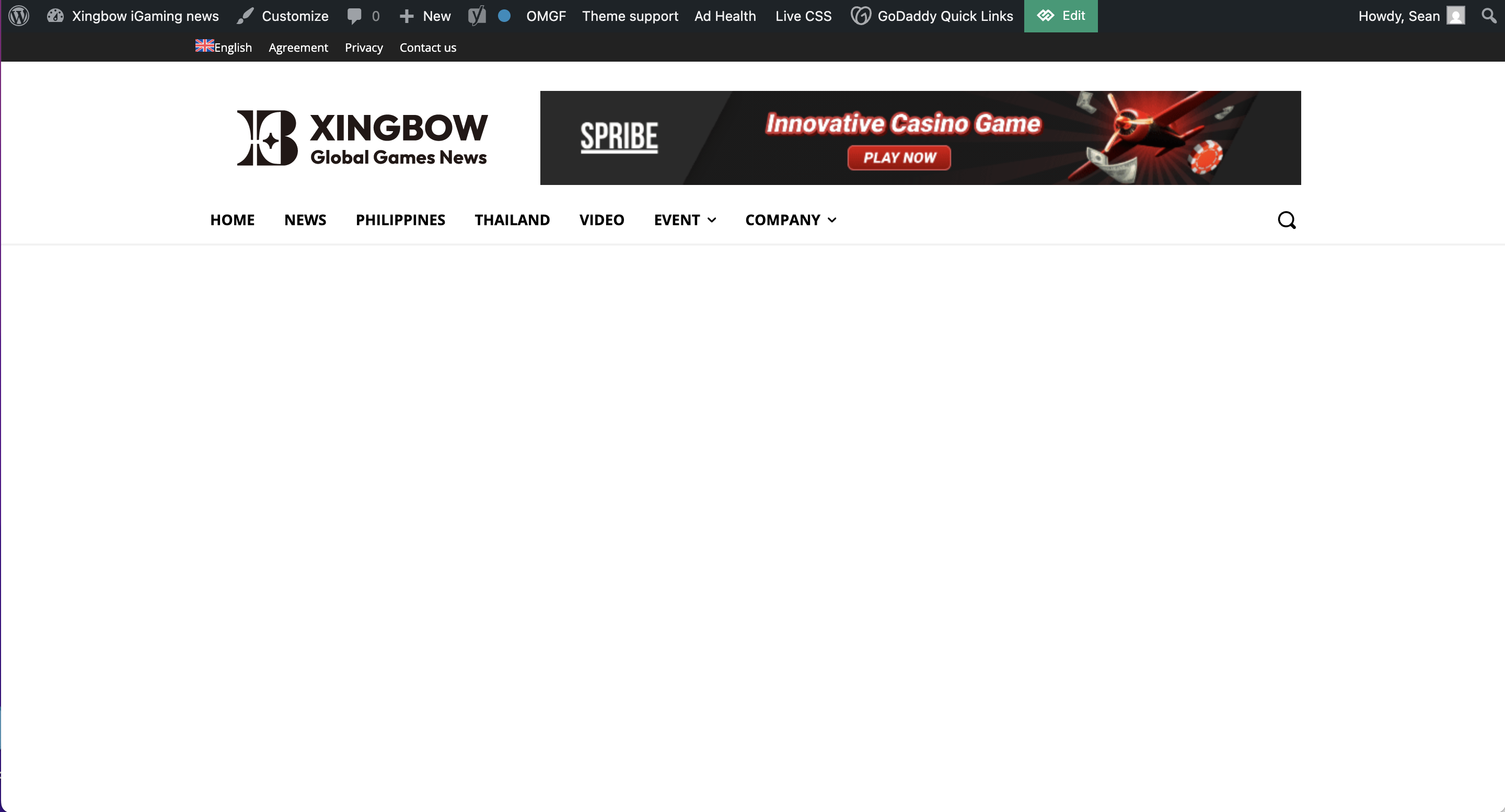1505x812 pixels.
Task: Click the Customize paintbrush icon
Action: (x=246, y=16)
